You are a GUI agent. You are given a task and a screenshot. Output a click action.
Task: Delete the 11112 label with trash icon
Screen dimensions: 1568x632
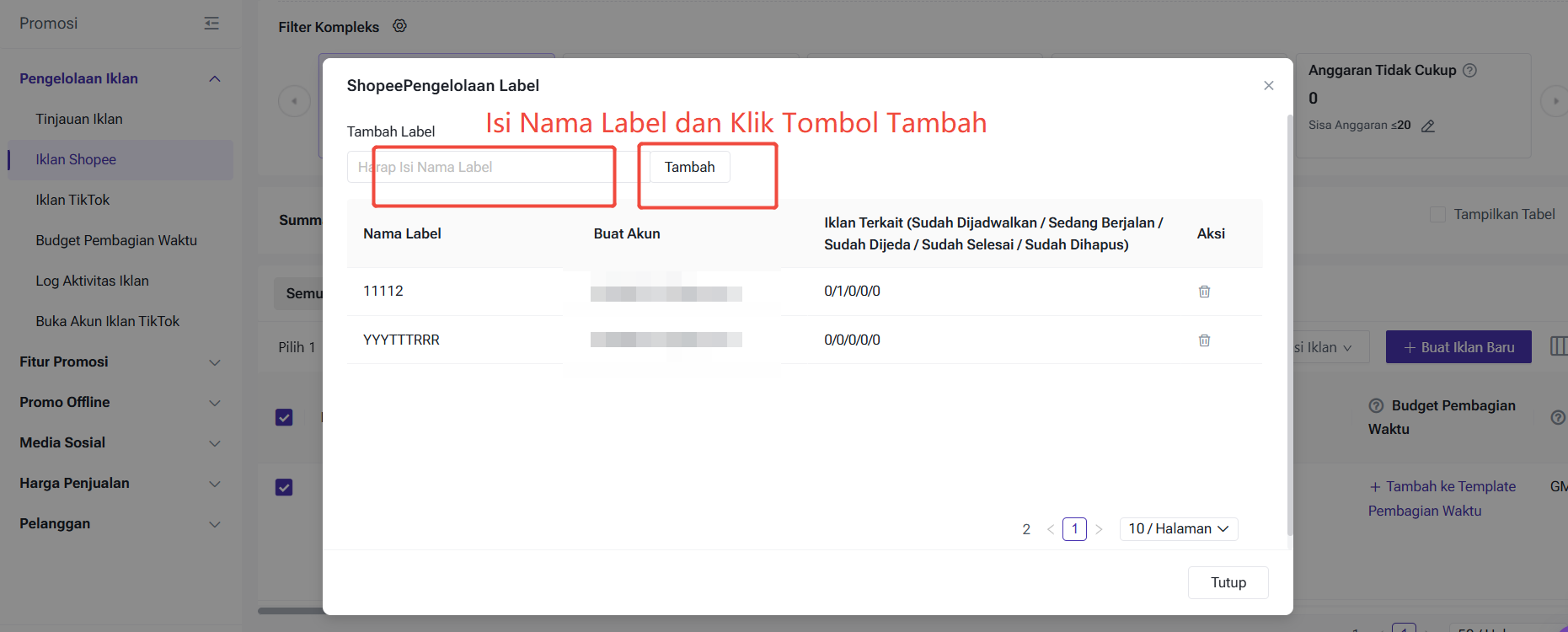[1204, 292]
